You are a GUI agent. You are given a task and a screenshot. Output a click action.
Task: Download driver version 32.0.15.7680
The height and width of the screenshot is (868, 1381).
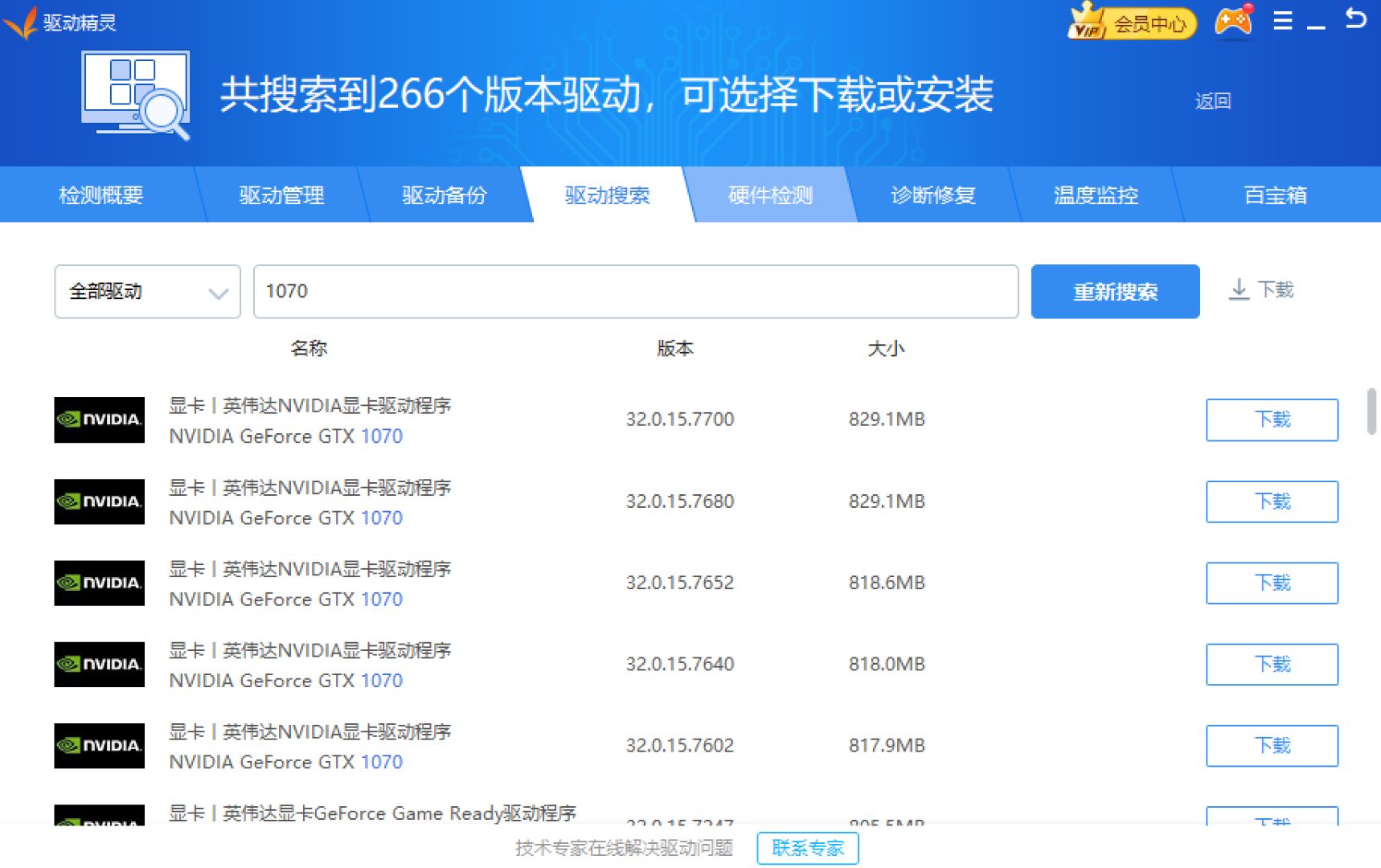coord(1272,502)
